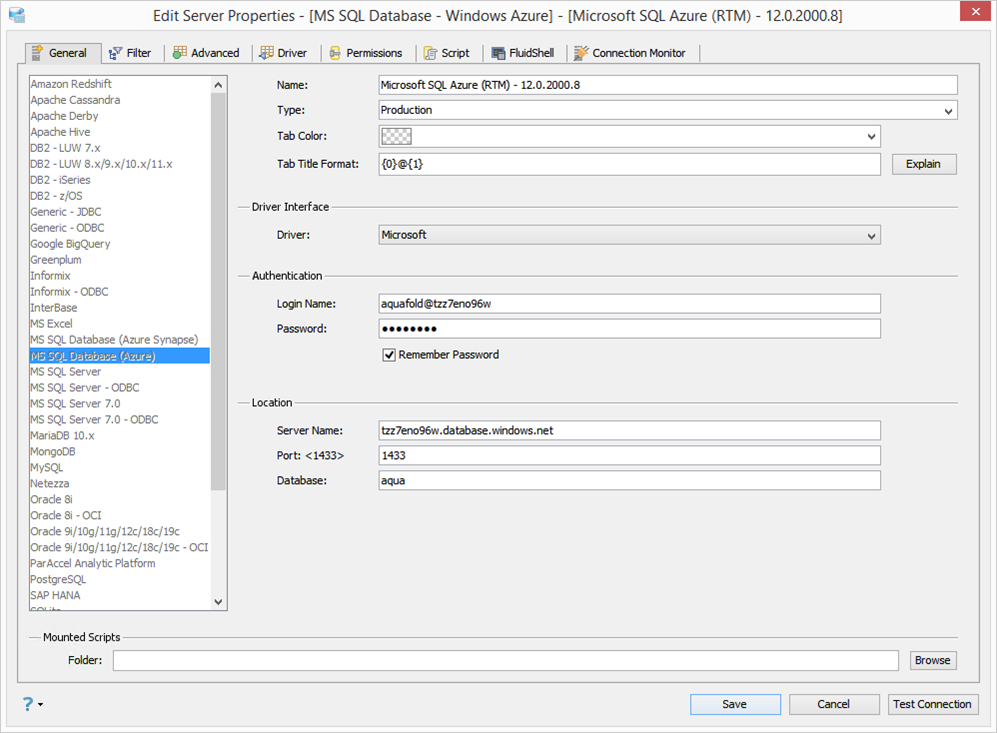Click the Save button
This screenshot has width=997, height=733.
point(734,704)
